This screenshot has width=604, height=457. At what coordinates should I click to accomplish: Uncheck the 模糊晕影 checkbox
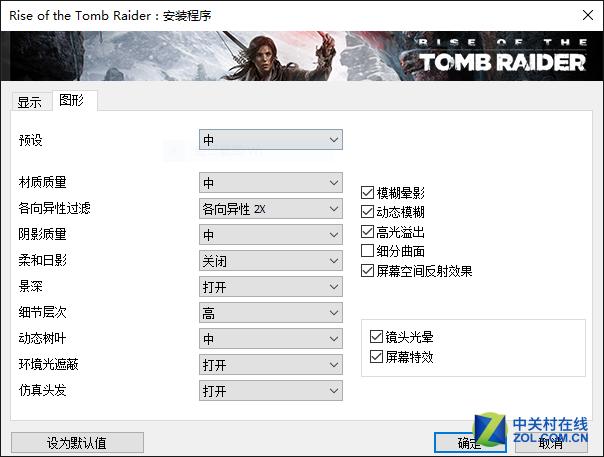point(367,193)
